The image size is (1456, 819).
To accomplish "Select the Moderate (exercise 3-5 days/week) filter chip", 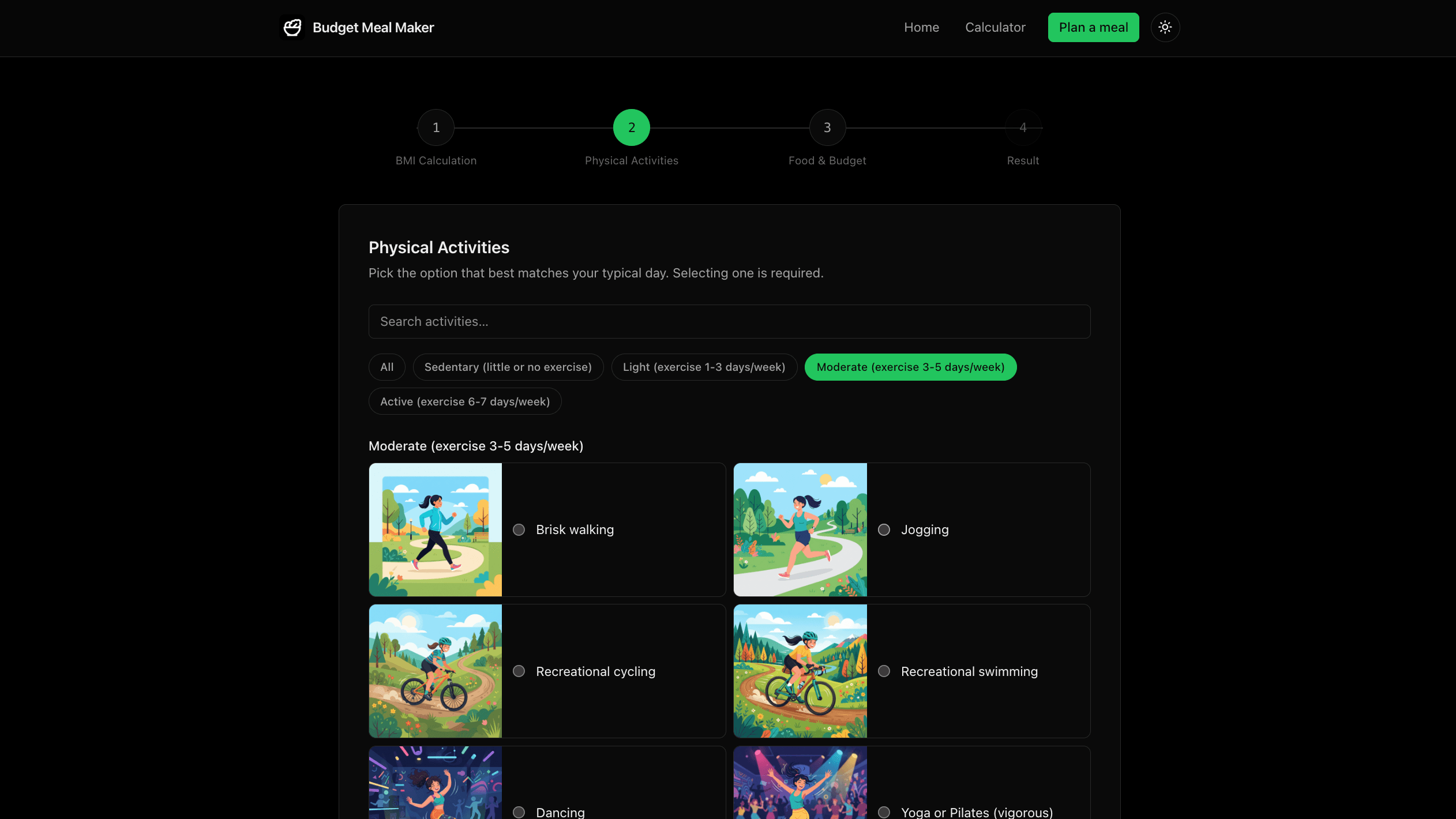I will click(x=910, y=367).
